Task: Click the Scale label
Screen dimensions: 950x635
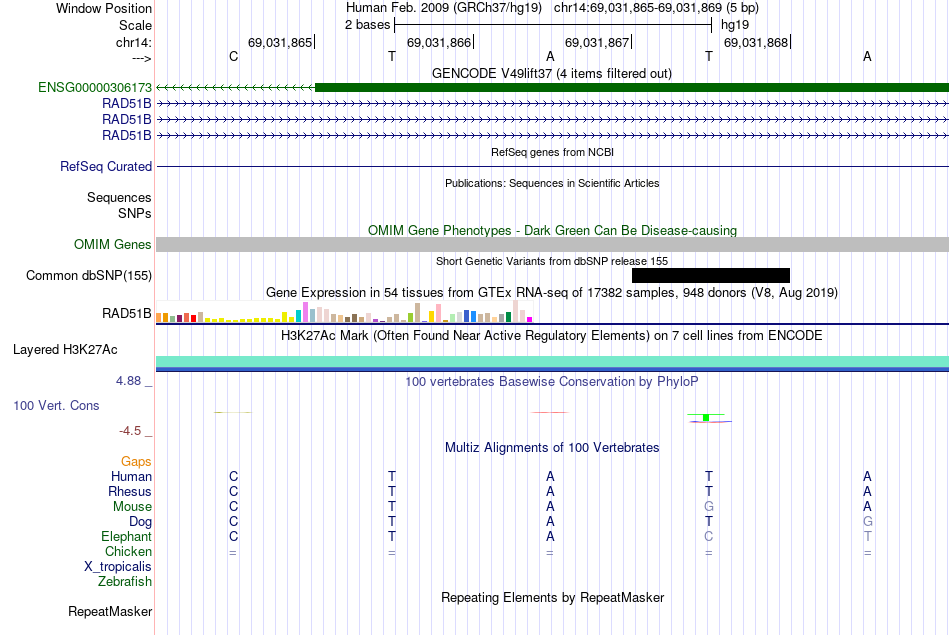Action: 135,25
